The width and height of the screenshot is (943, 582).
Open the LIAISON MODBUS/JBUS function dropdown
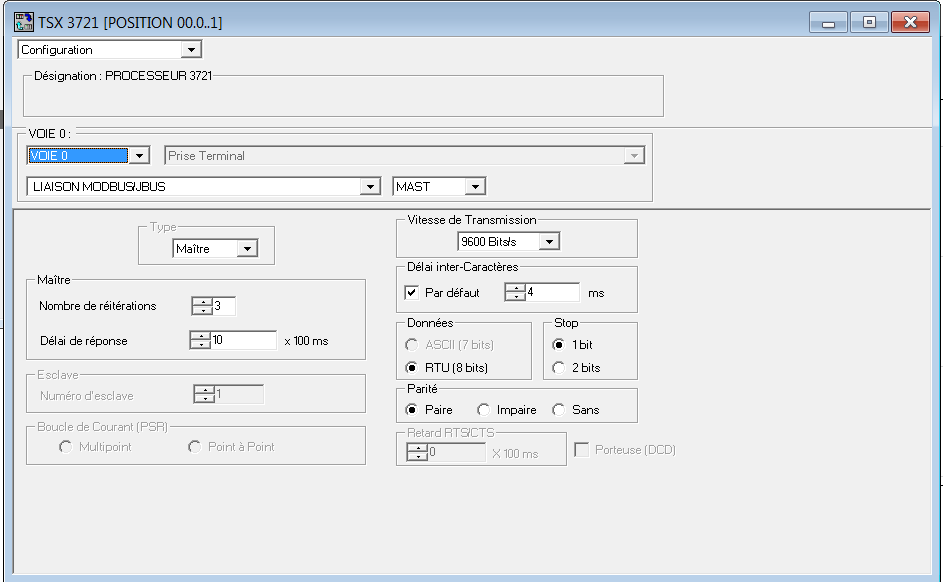(x=370, y=187)
